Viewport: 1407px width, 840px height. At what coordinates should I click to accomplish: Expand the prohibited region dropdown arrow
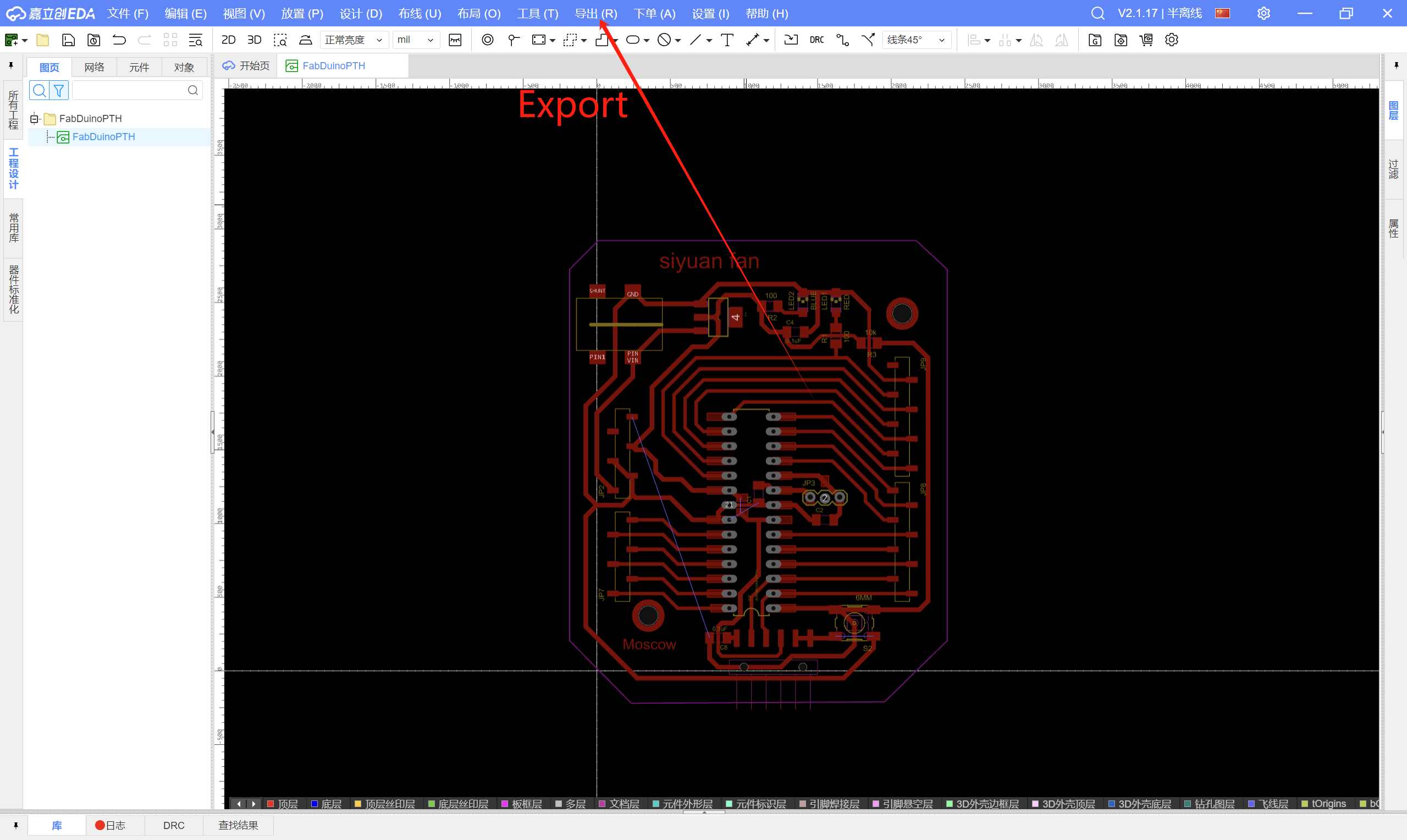click(x=677, y=41)
